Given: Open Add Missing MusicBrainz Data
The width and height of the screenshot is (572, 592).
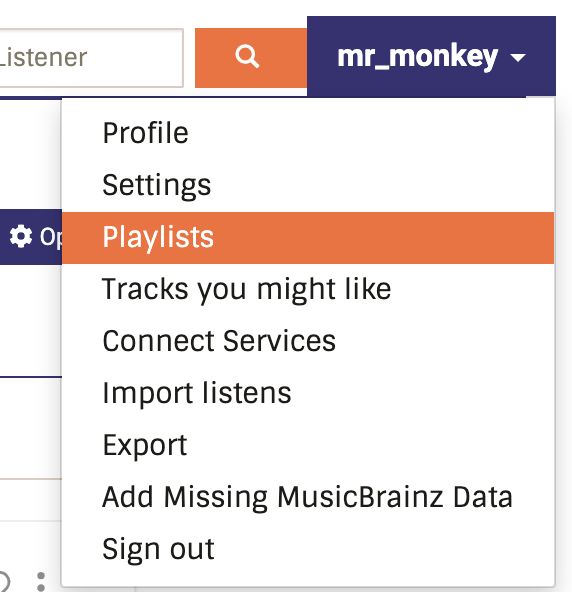Looking at the screenshot, I should point(308,497).
